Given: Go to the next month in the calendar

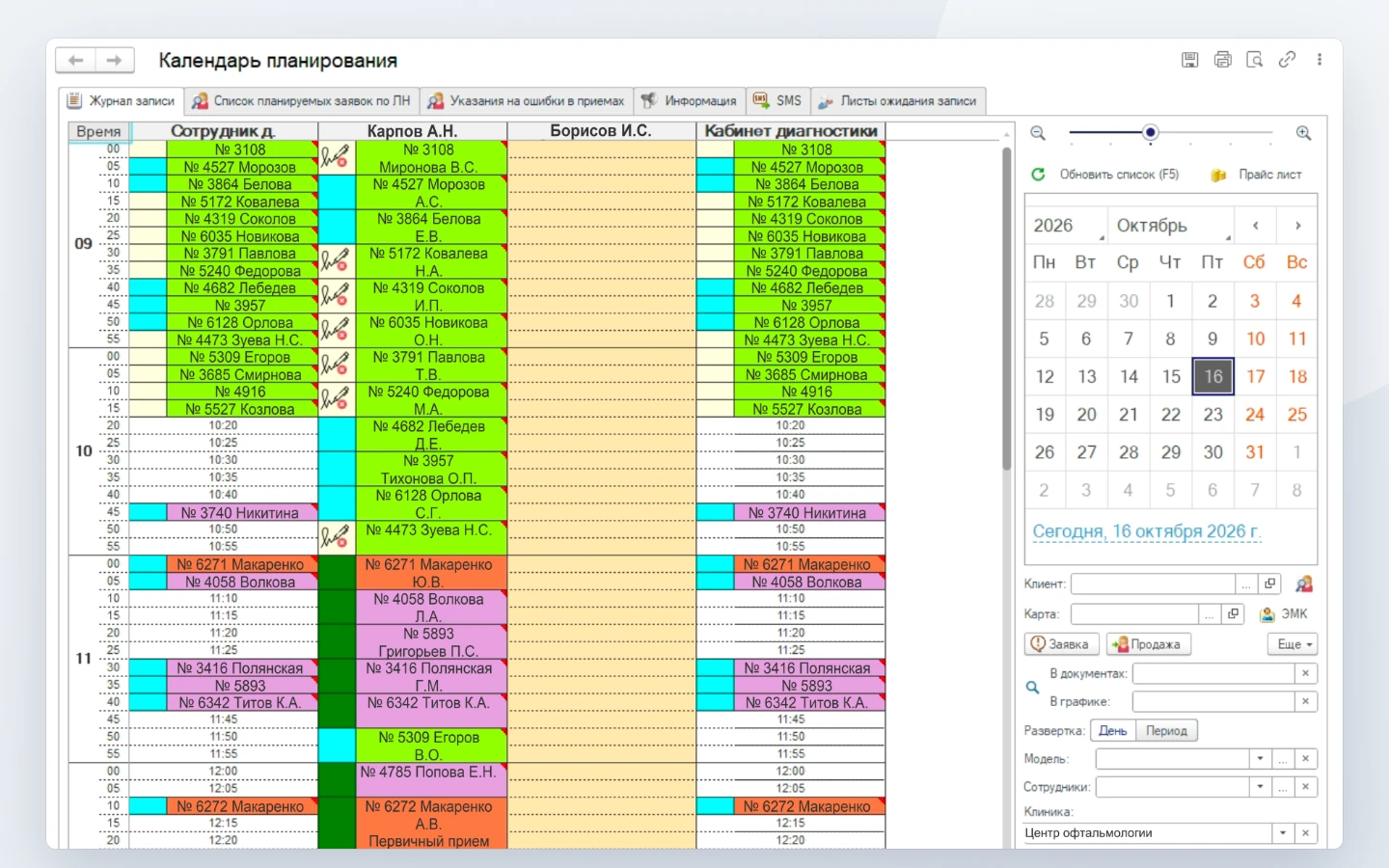Looking at the screenshot, I should coord(1297,226).
